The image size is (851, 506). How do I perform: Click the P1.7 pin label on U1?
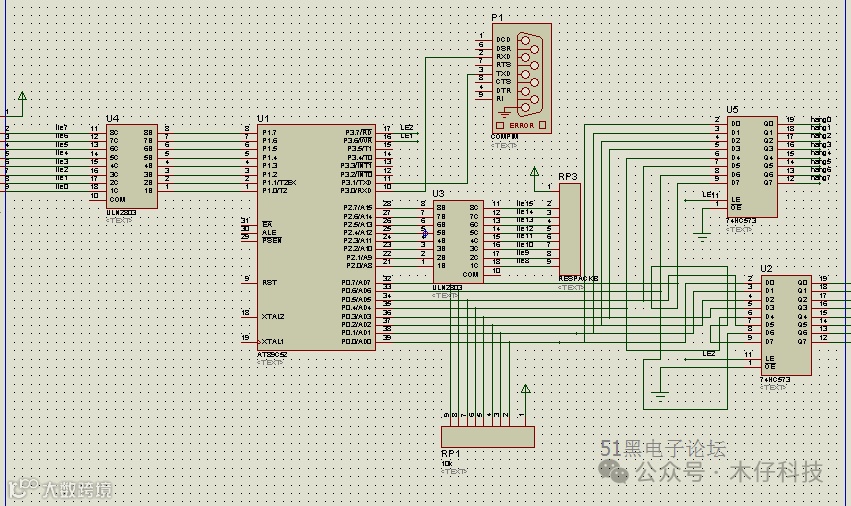click(269, 132)
